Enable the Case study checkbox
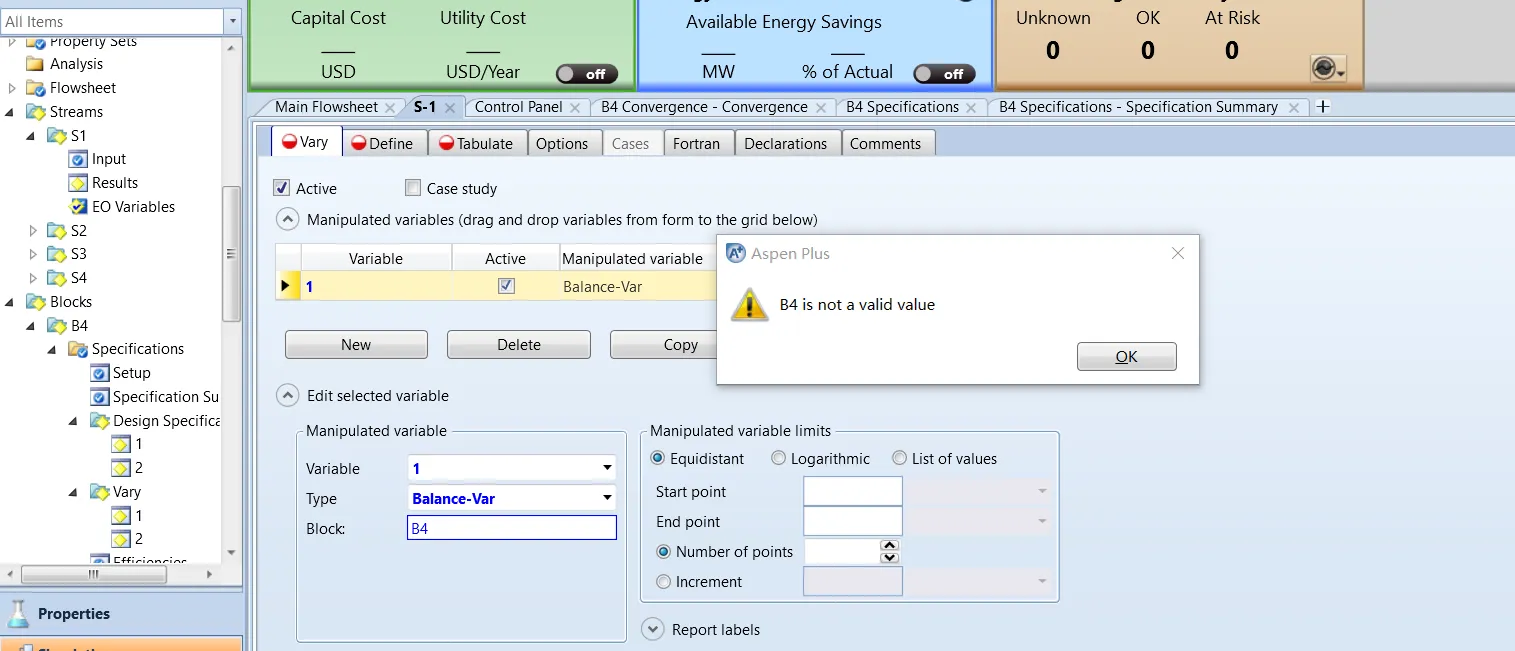The width and height of the screenshot is (1515, 651). point(413,188)
